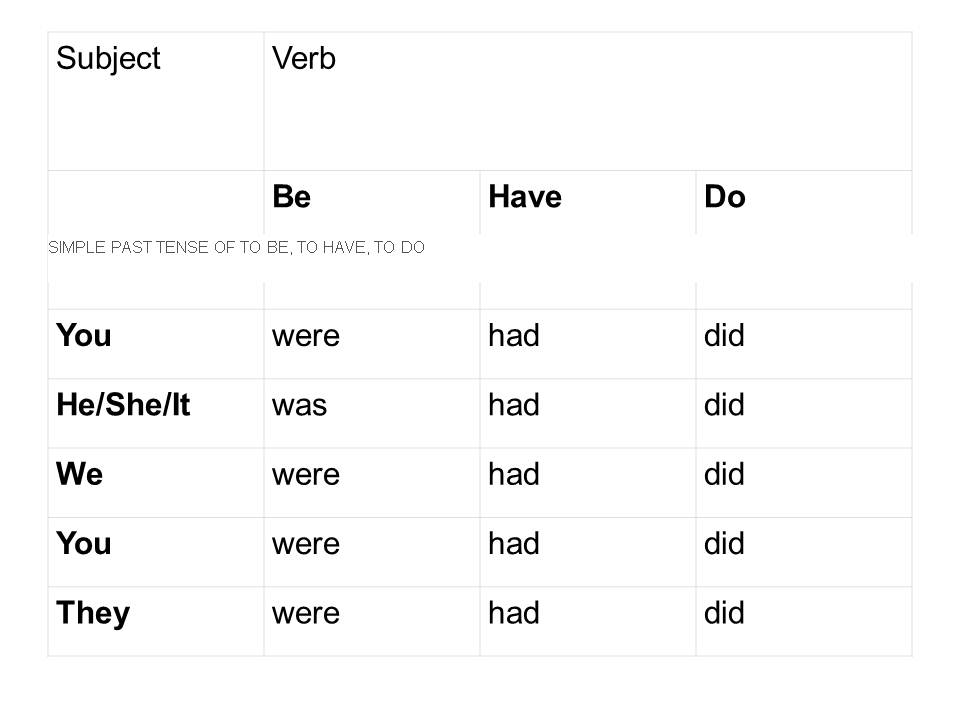This screenshot has width=960, height=720.
Task: Select the word 'was' in the table
Action: (x=300, y=405)
